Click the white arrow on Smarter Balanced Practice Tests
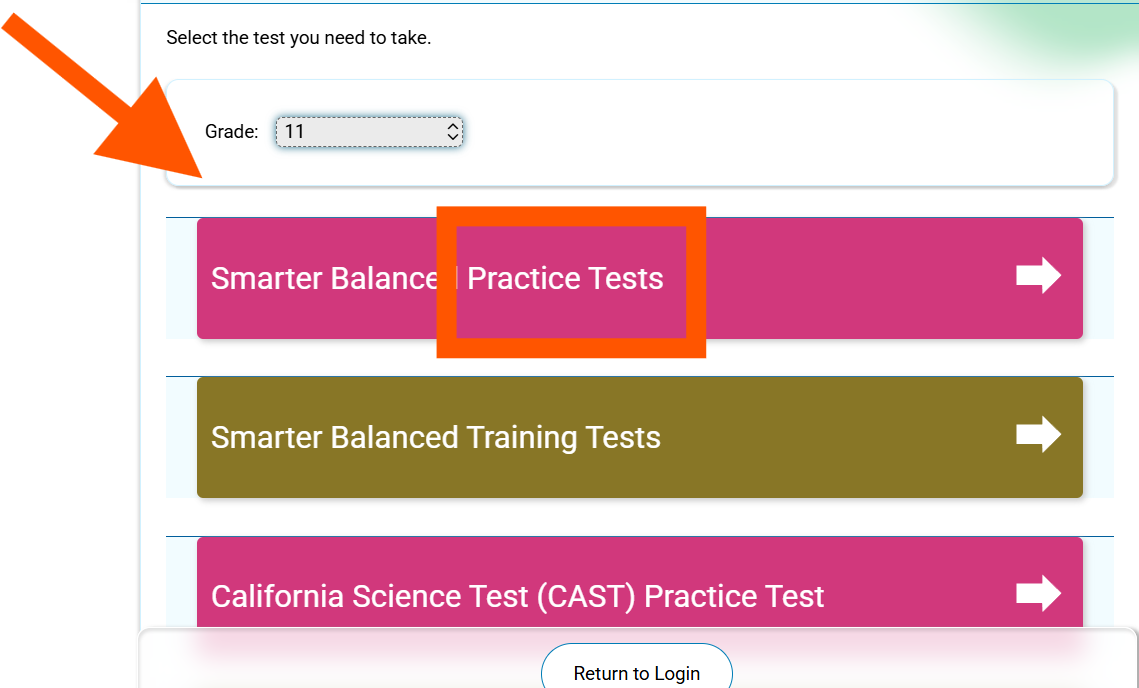 pos(1038,276)
